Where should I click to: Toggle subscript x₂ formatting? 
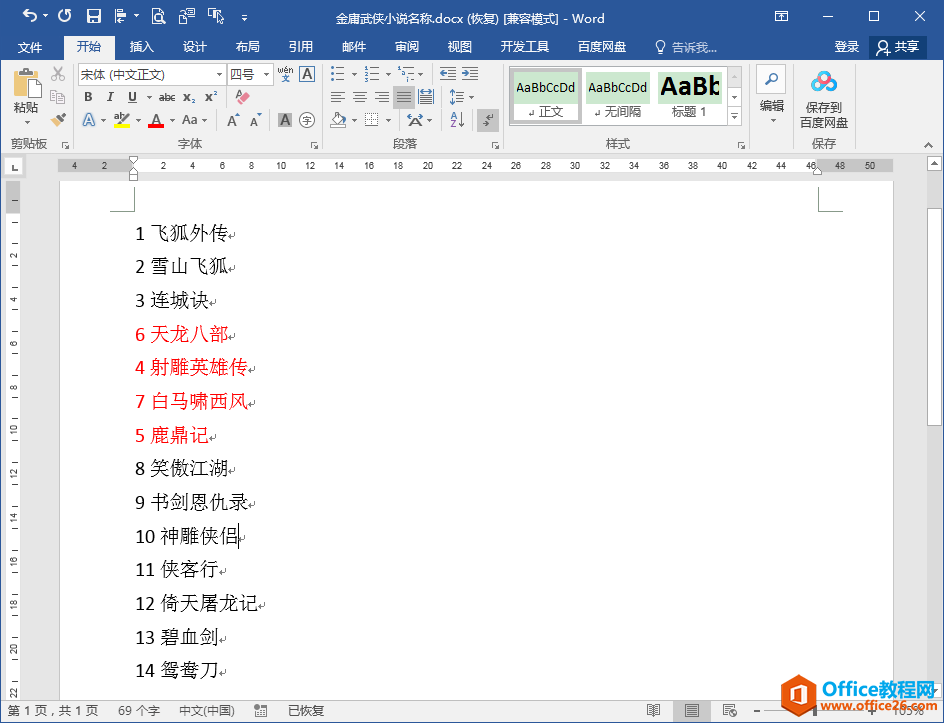pyautogui.click(x=189, y=97)
